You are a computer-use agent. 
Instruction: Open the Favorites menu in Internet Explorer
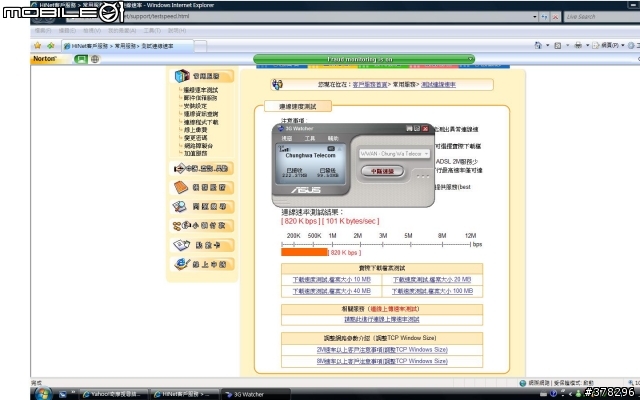(x=122, y=31)
